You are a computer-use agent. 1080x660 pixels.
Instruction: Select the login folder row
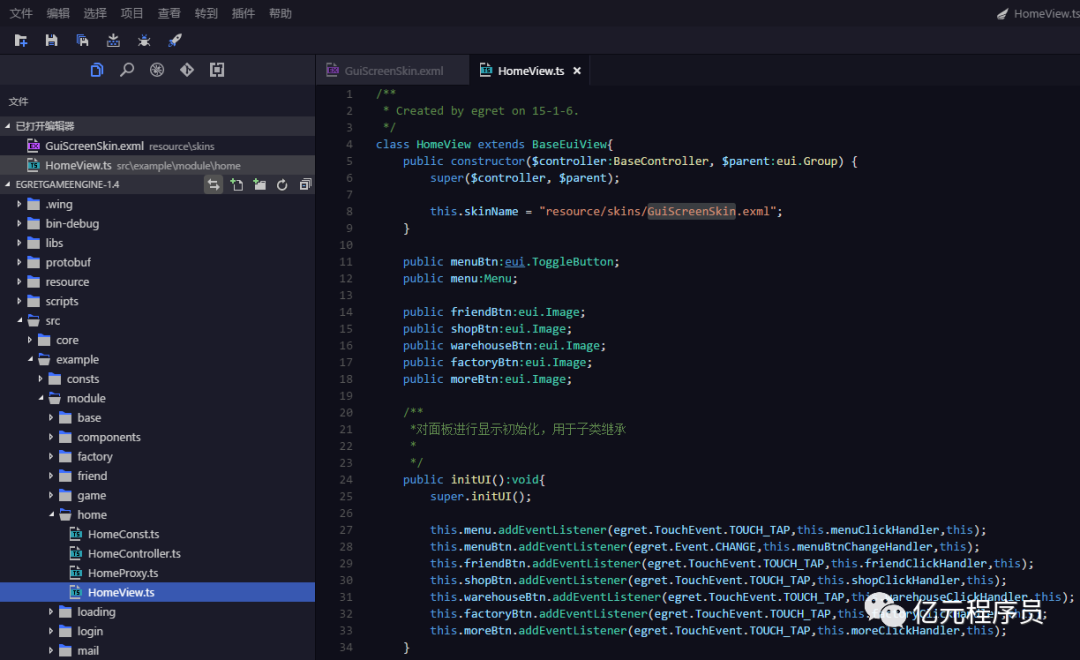[157, 631]
